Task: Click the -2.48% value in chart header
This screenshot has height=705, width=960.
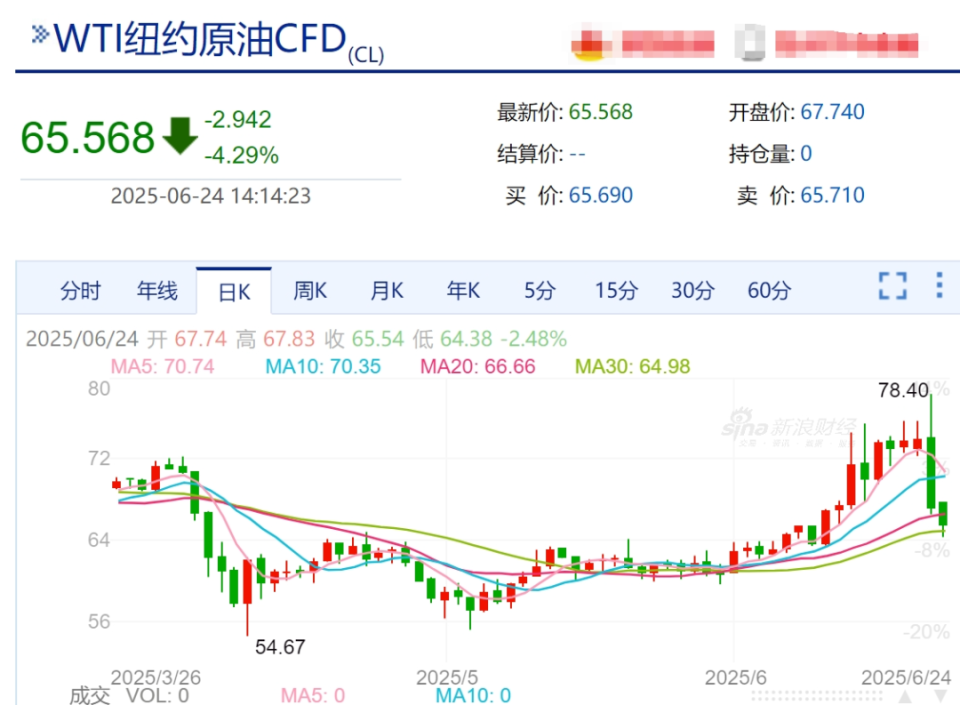Action: coord(534,338)
